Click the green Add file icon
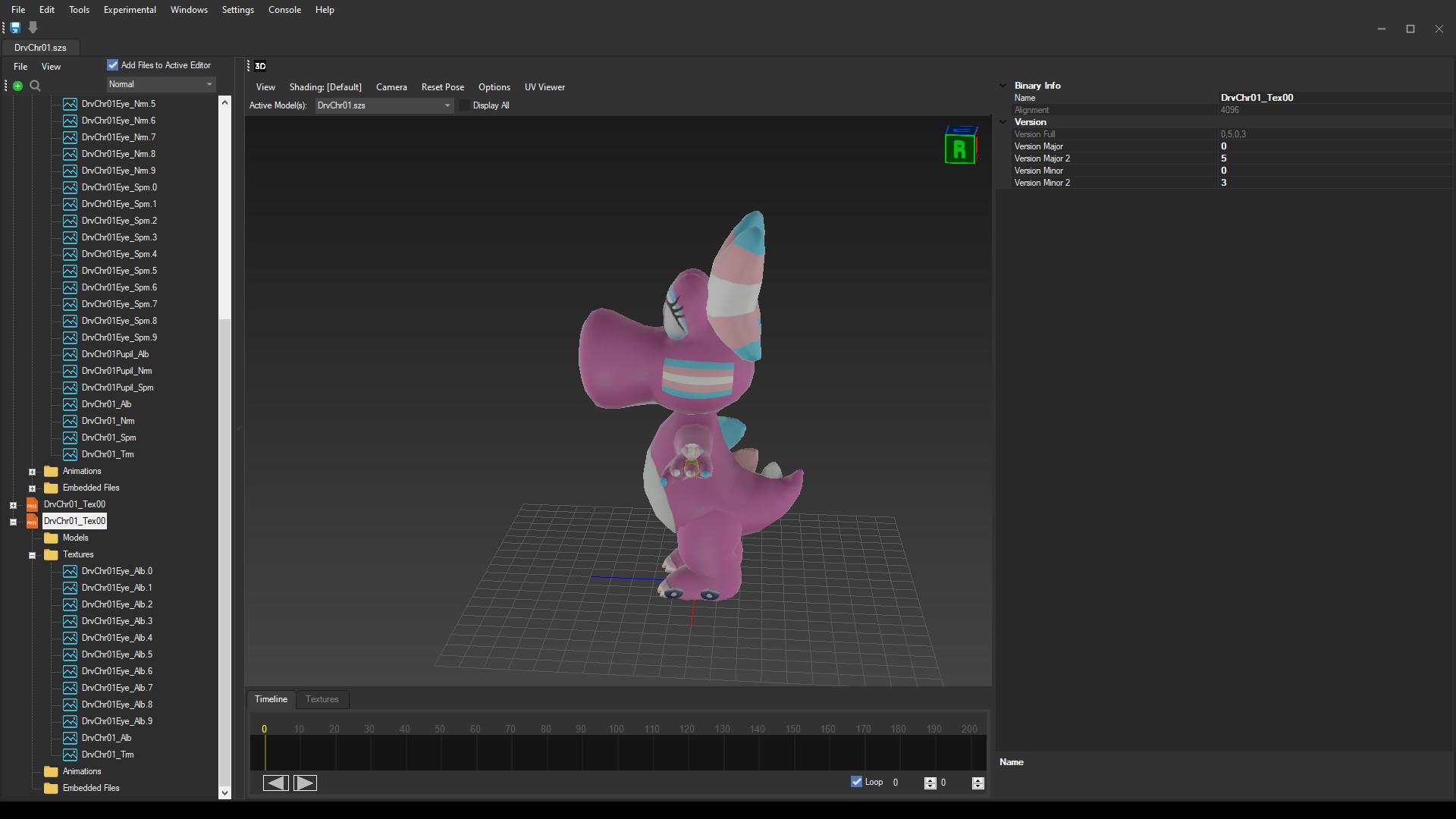 [x=17, y=86]
